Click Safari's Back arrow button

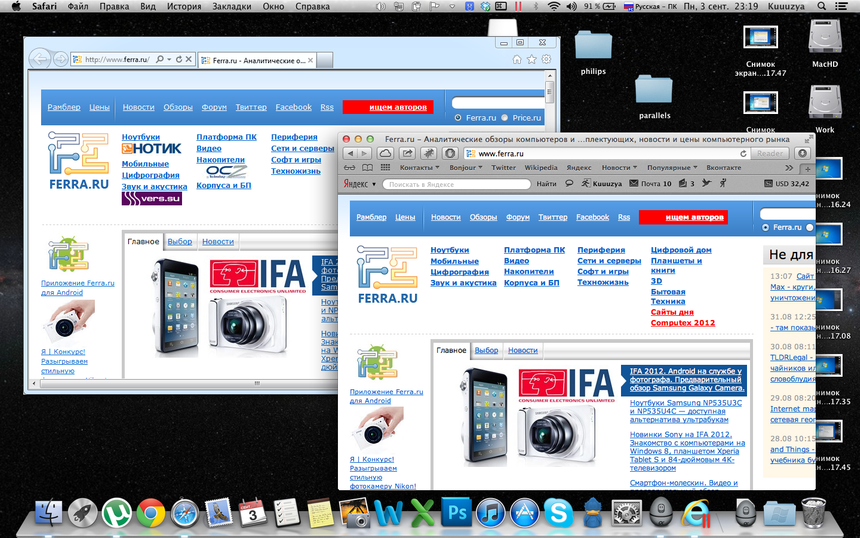tap(350, 154)
